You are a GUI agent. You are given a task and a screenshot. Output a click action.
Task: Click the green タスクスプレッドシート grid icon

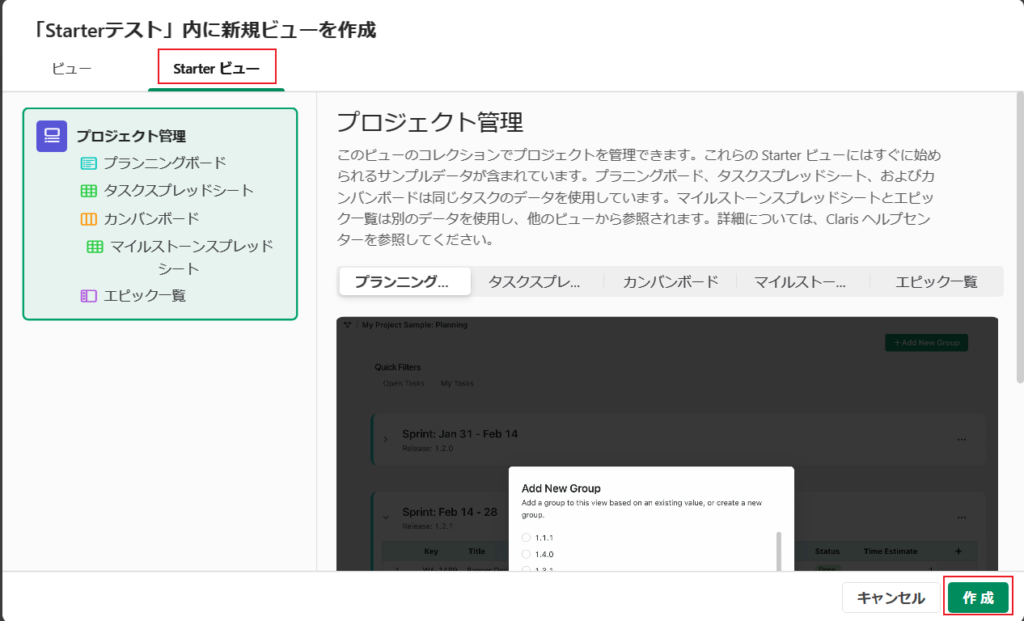(x=89, y=190)
